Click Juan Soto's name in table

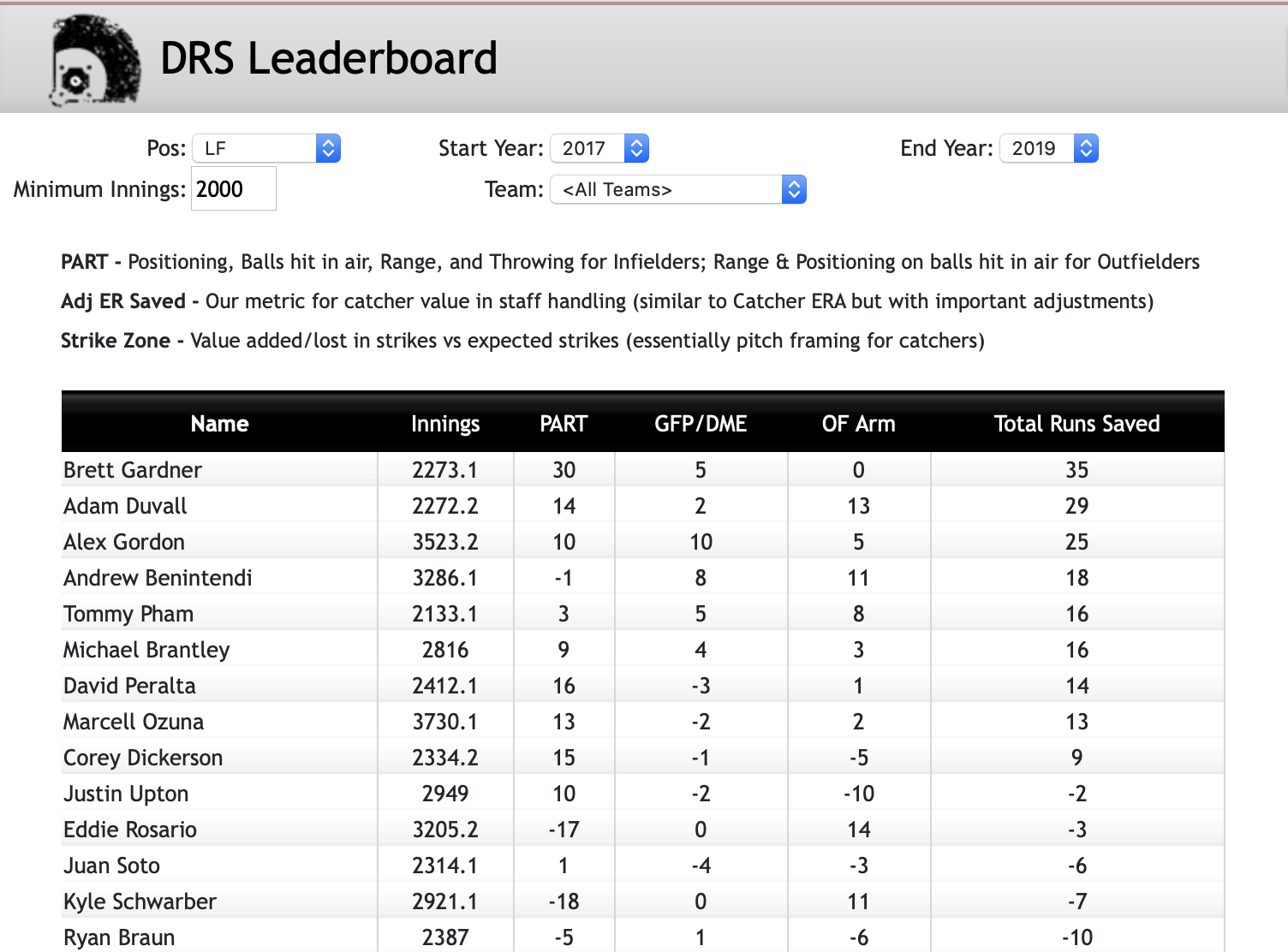point(112,866)
